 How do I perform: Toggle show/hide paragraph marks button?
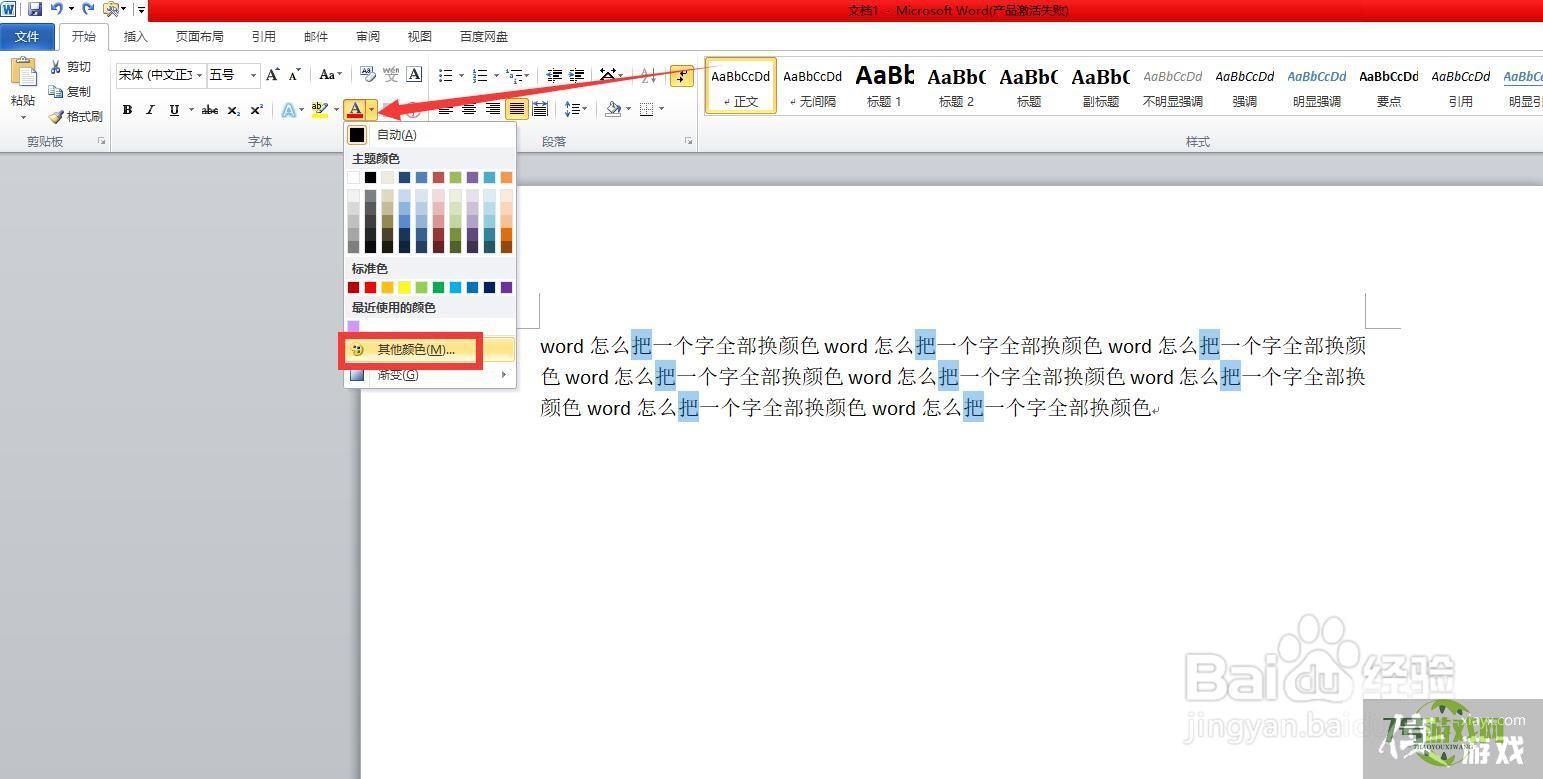click(682, 75)
